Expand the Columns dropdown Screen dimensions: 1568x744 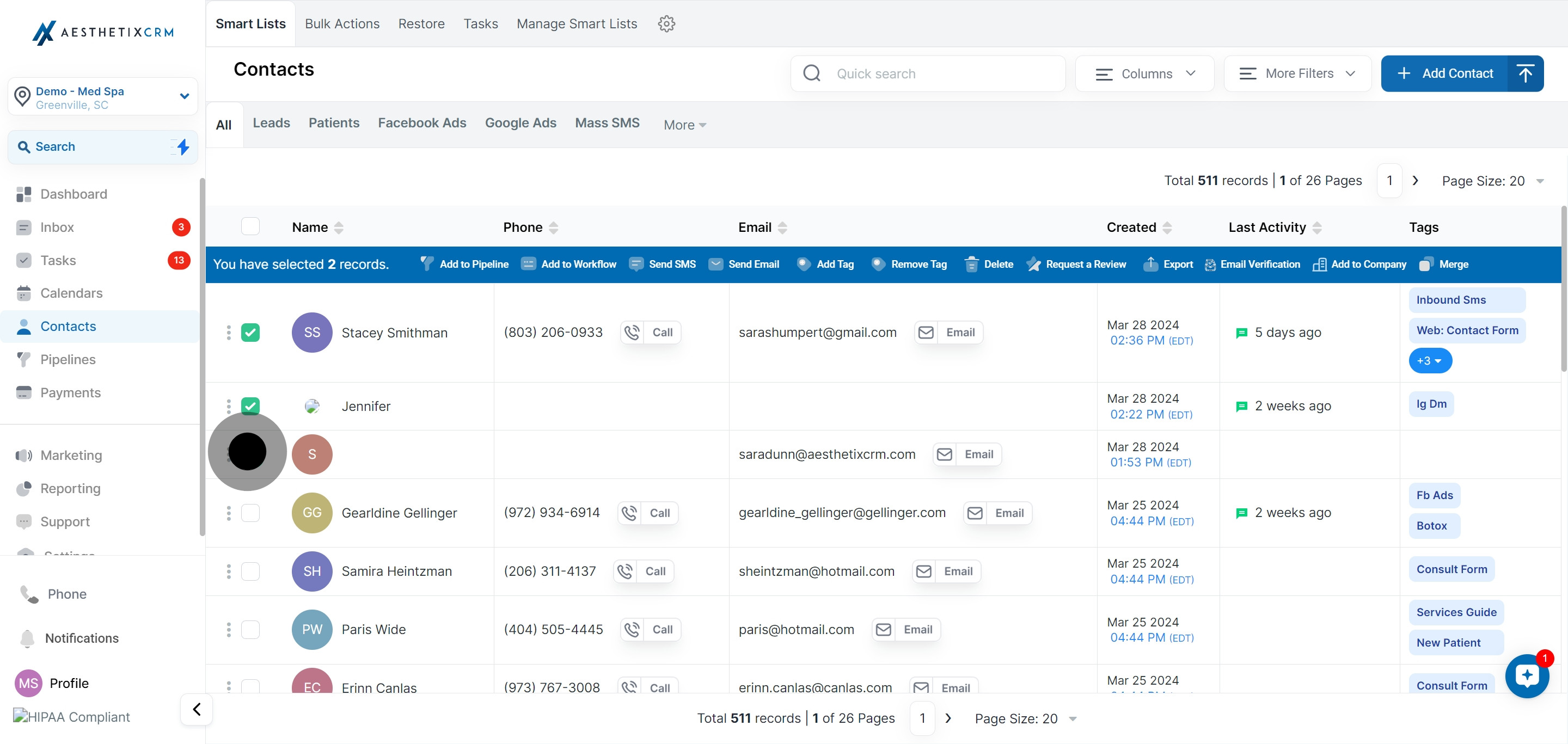[x=1144, y=73]
